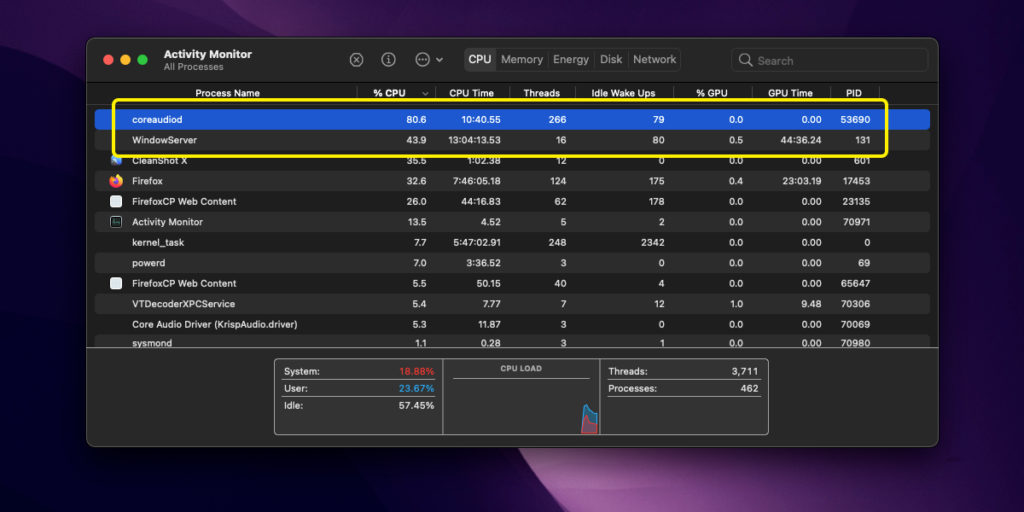1024x512 pixels.
Task: Click icon of FirefoxCP Web Content 65647
Action: (x=116, y=283)
